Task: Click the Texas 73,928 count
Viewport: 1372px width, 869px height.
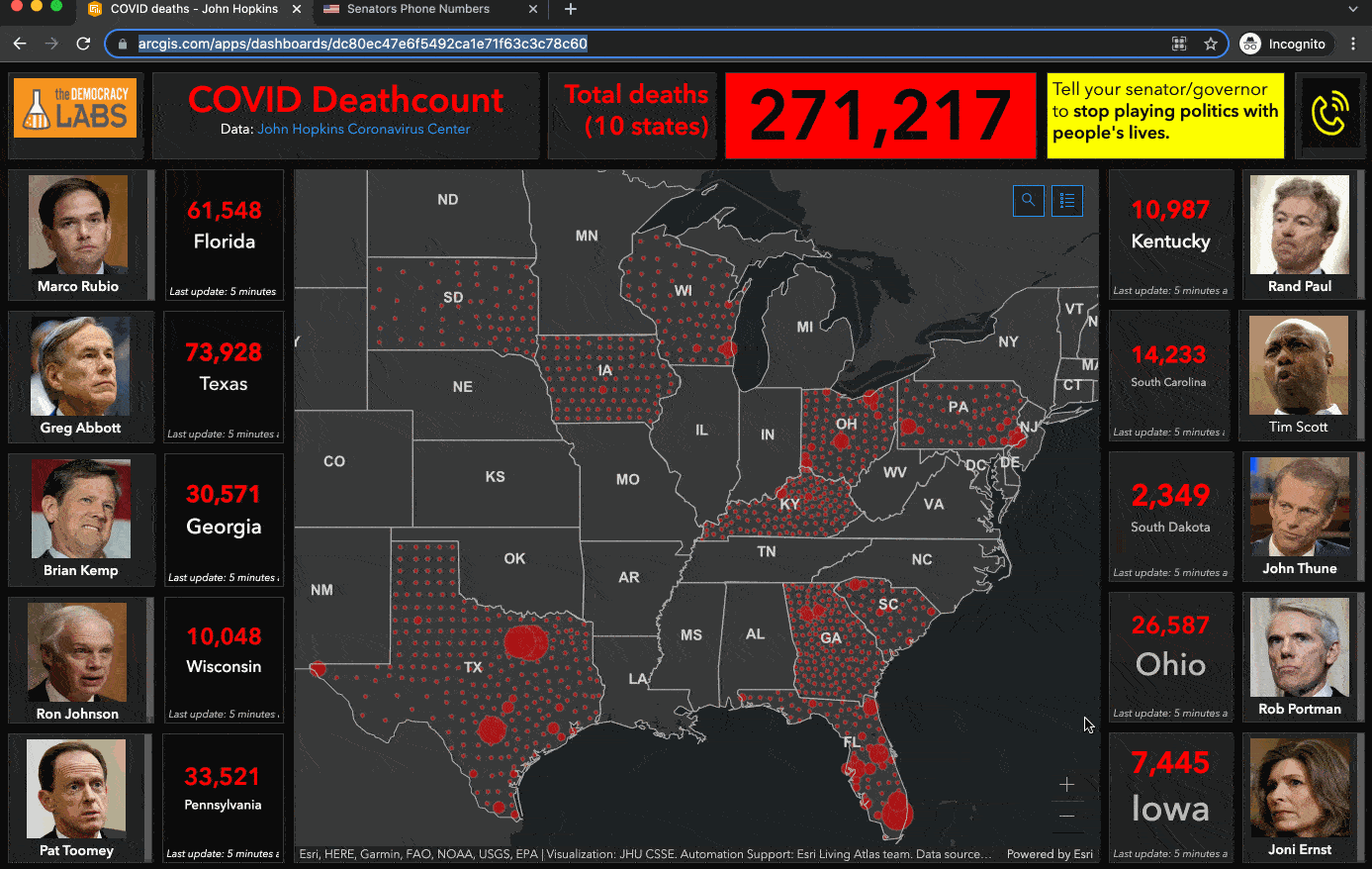Action: [224, 352]
